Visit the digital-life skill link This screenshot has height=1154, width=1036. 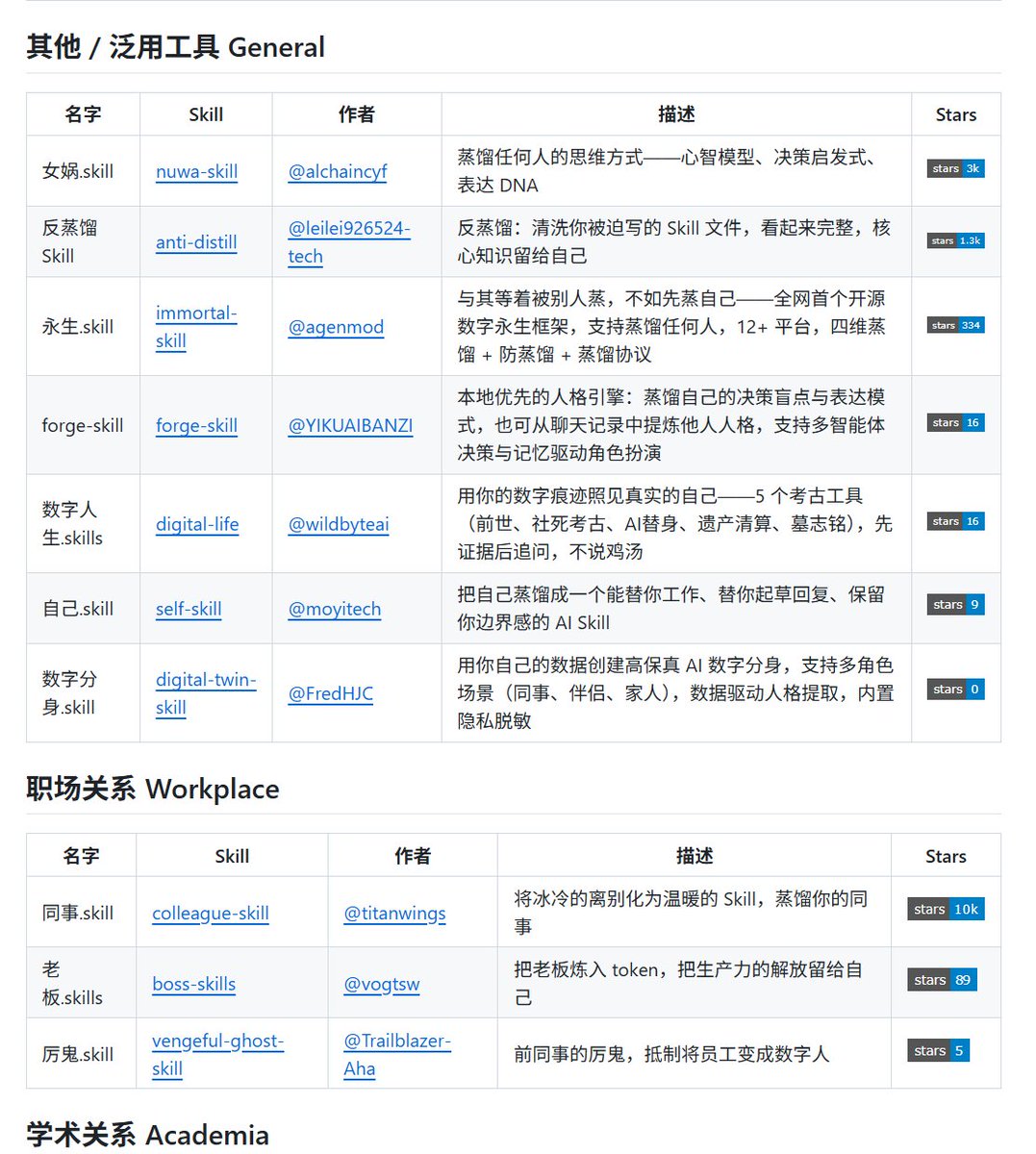(197, 524)
